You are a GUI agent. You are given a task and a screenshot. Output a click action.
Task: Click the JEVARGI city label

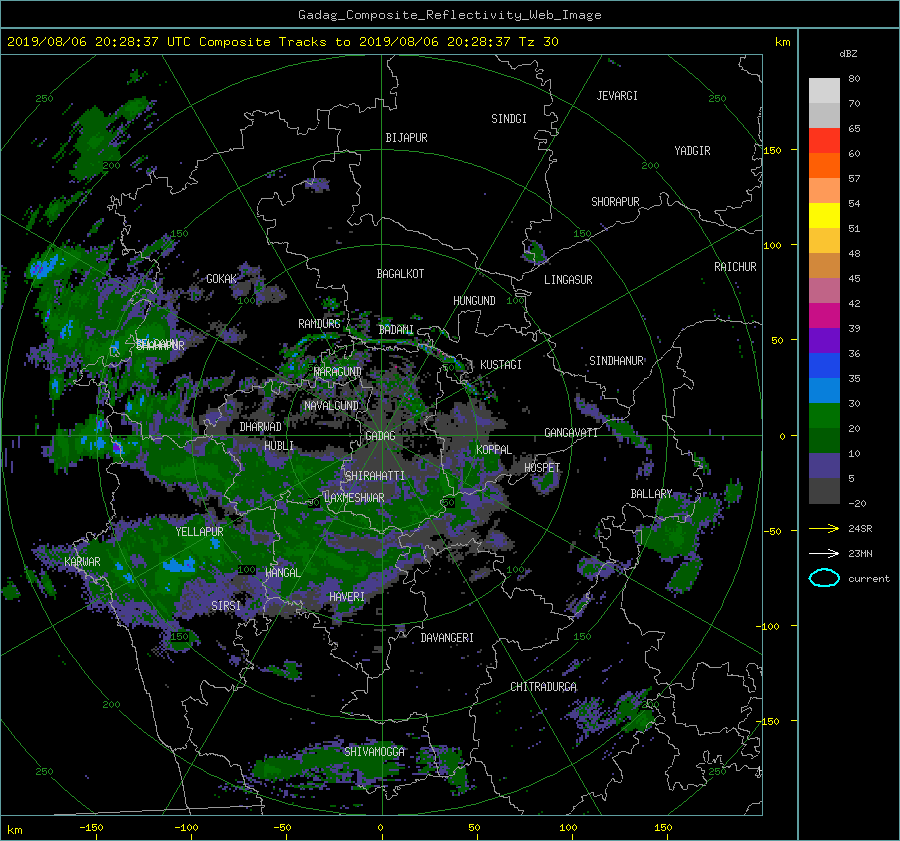[617, 96]
